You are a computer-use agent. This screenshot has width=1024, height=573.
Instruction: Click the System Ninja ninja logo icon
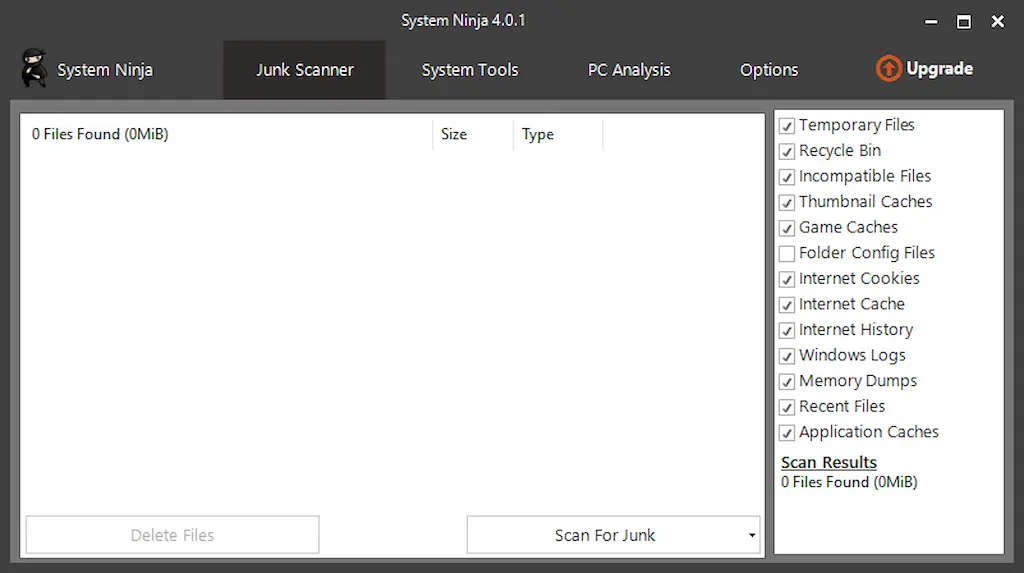coord(33,68)
